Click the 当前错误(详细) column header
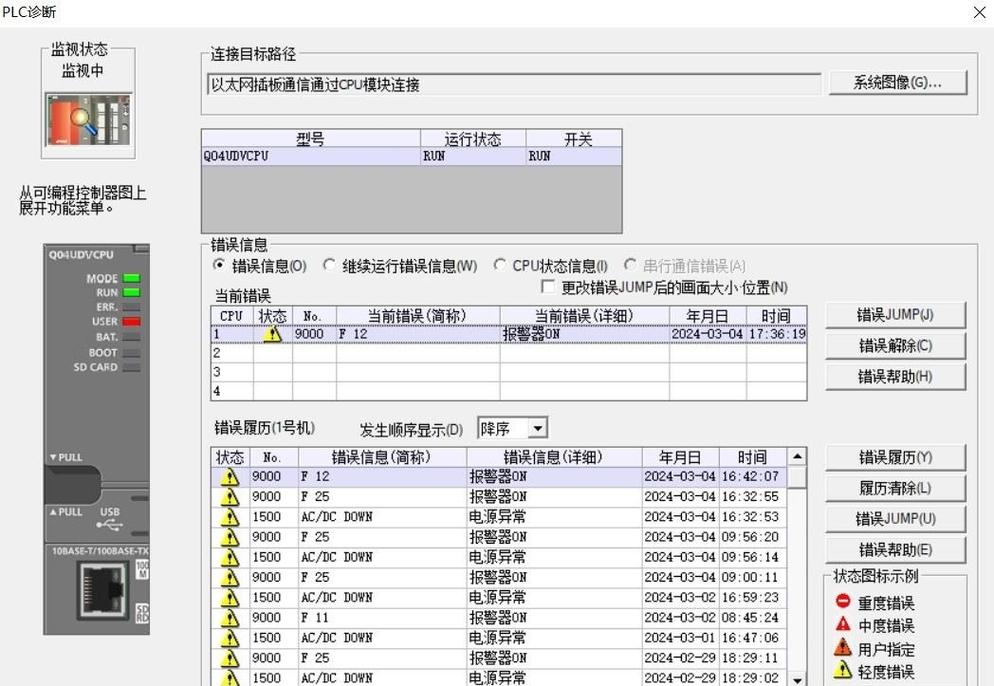This screenshot has width=994, height=686. [x=584, y=316]
